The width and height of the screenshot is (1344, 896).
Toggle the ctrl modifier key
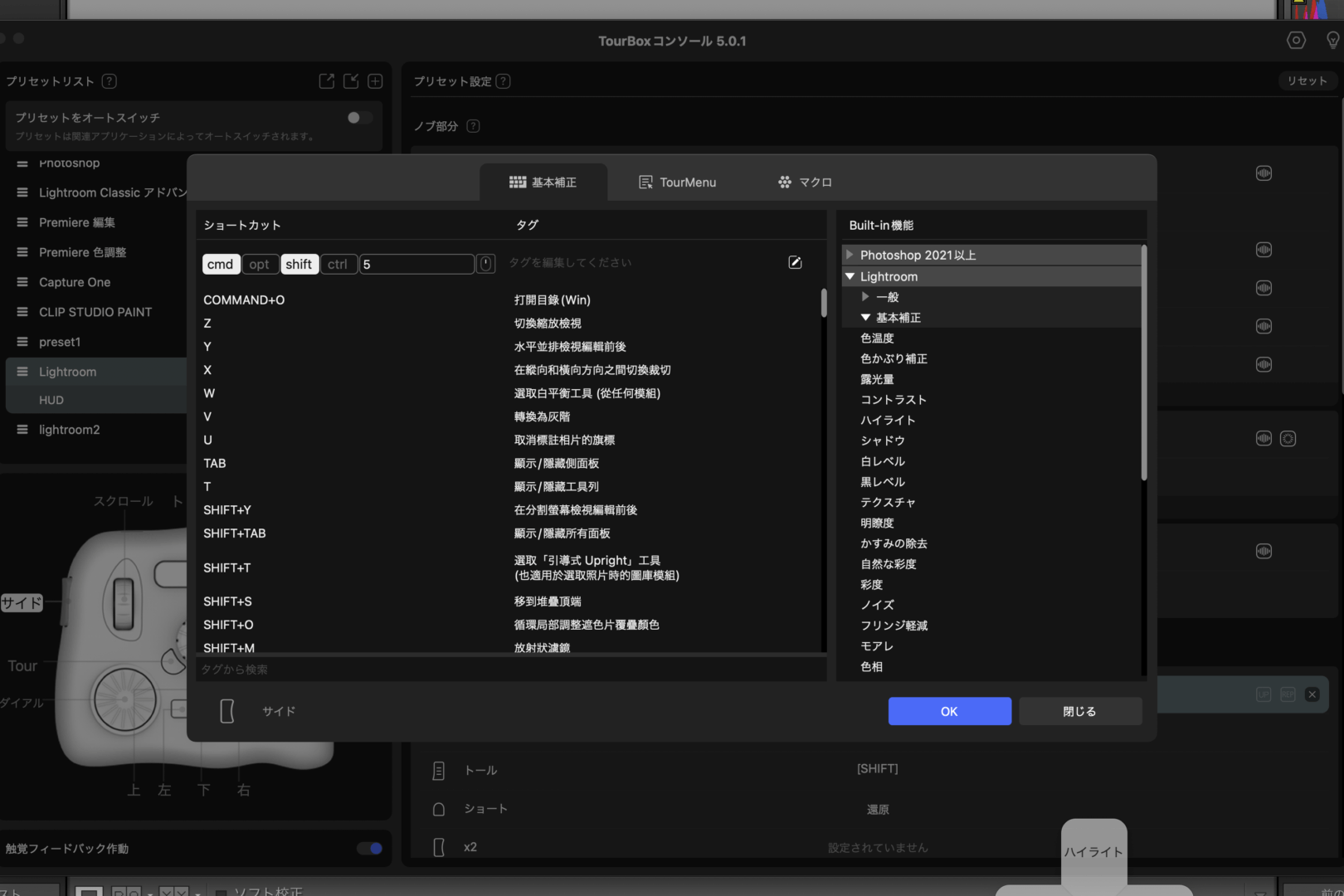[338, 264]
